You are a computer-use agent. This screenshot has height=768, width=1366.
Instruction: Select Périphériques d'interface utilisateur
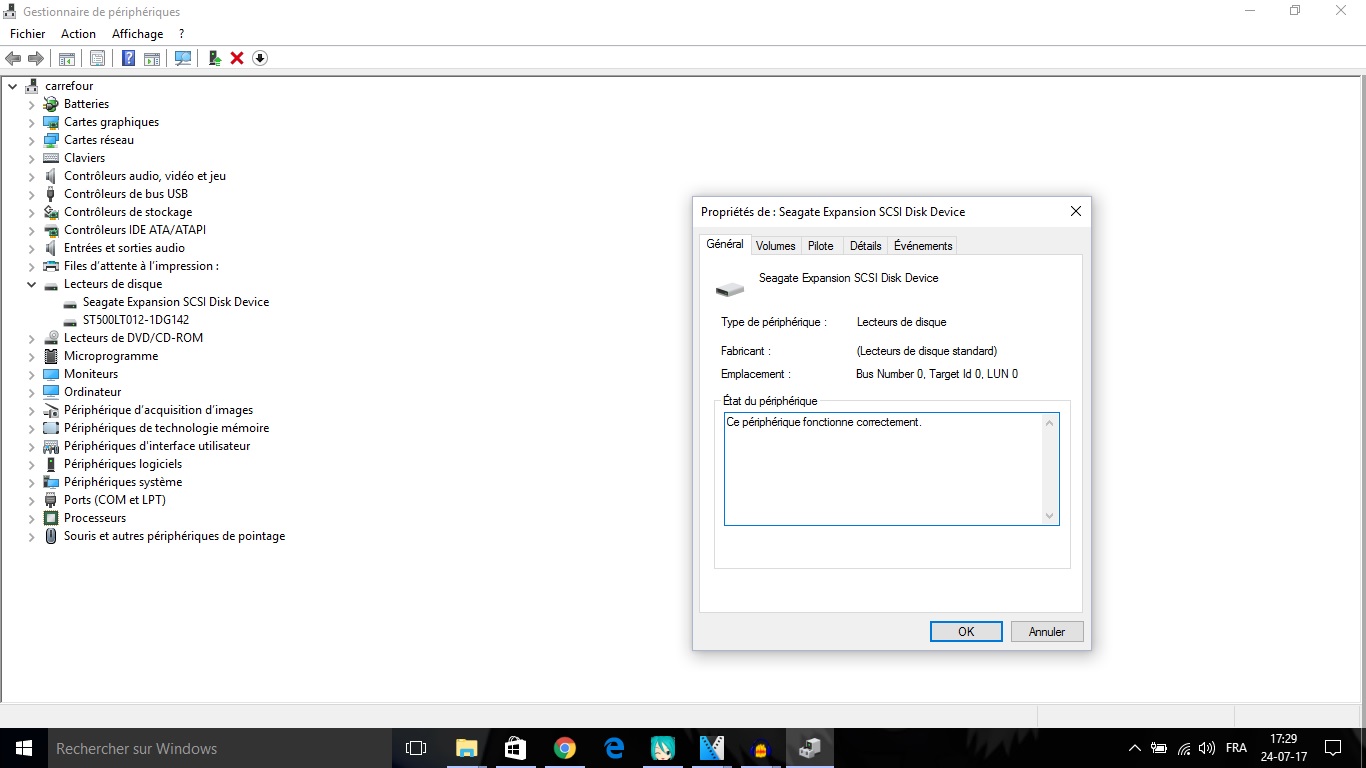[157, 446]
